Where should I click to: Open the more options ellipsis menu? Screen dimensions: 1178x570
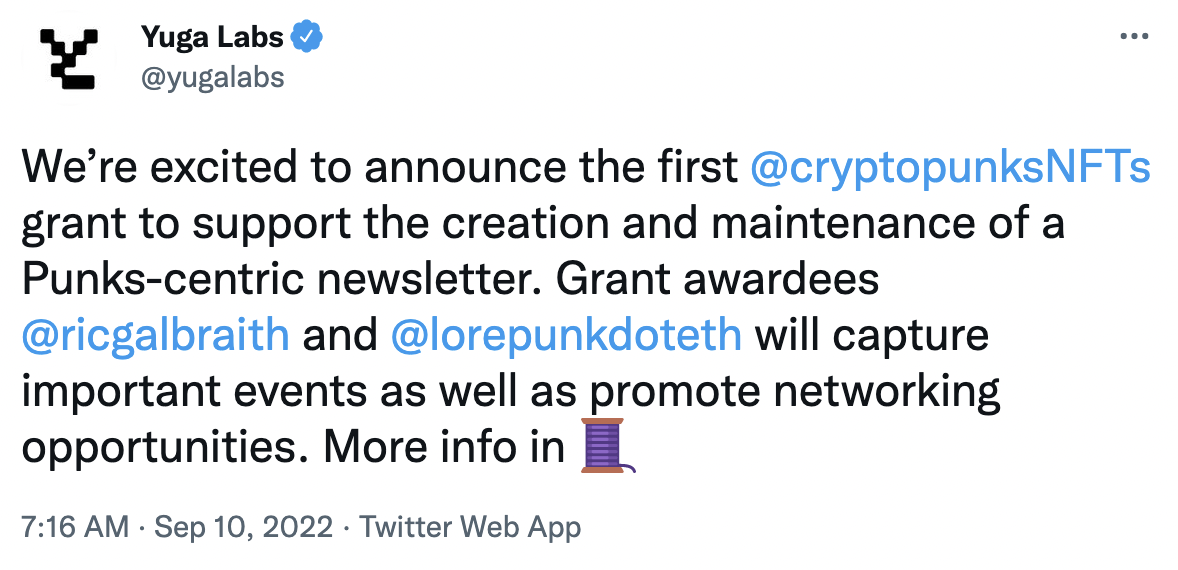[1134, 37]
